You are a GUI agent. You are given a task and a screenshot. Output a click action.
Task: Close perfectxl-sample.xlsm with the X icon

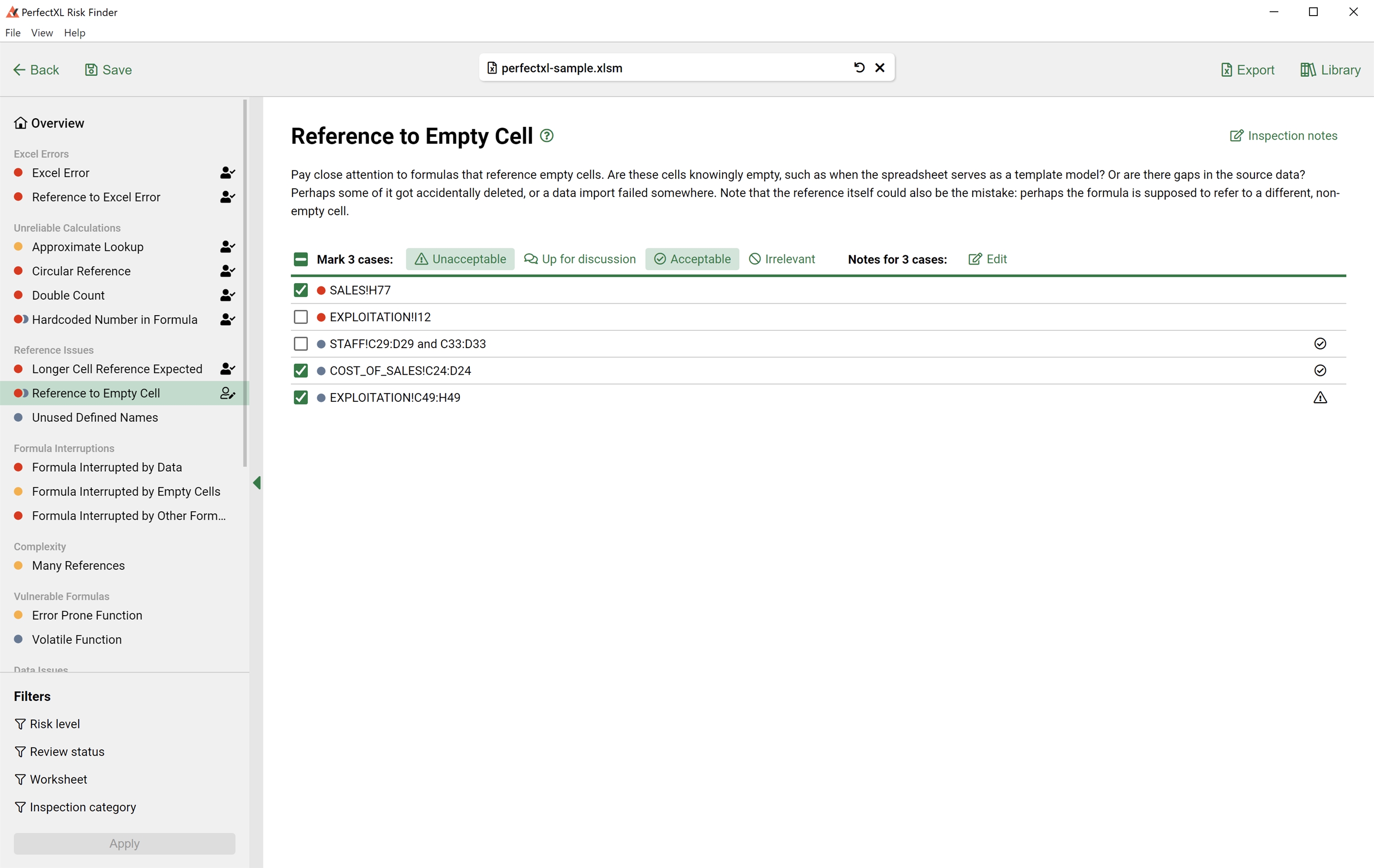pos(880,68)
